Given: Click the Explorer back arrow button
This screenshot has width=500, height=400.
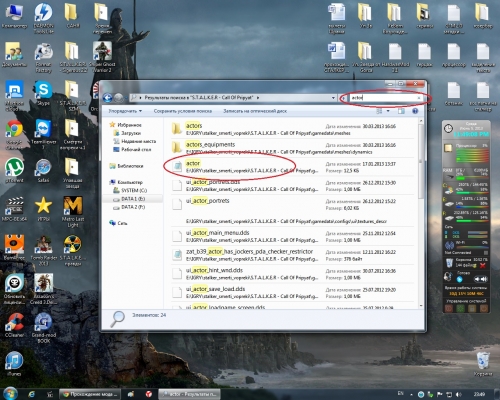Looking at the screenshot, I should (x=107, y=98).
